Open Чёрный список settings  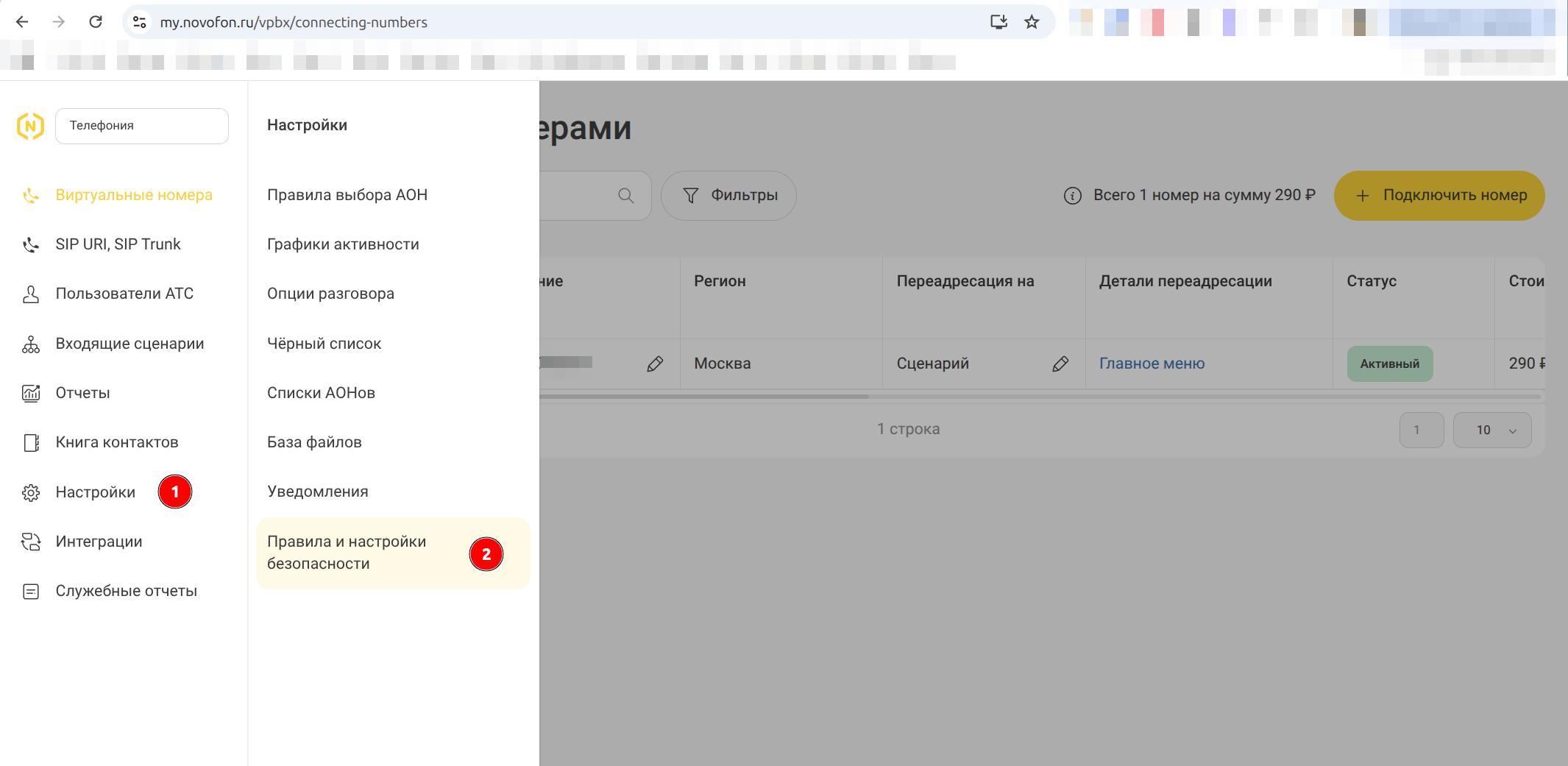[x=324, y=344]
